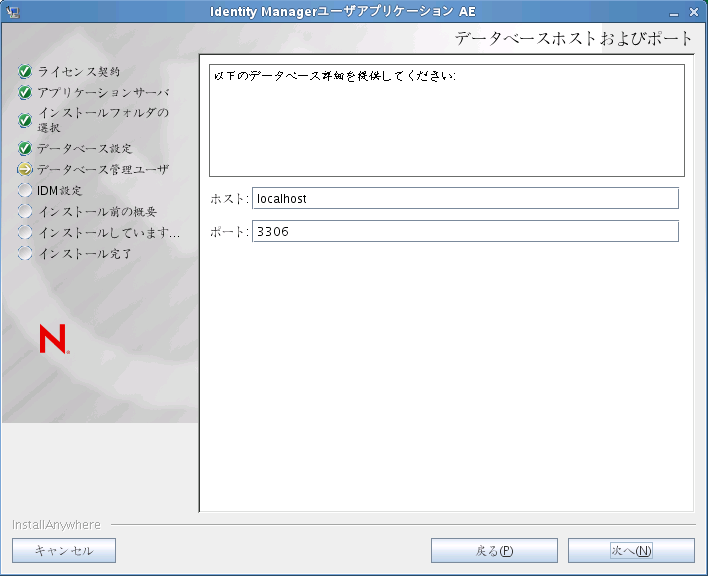Click the キャンセル button
This screenshot has height=576, width=708.
(64, 550)
